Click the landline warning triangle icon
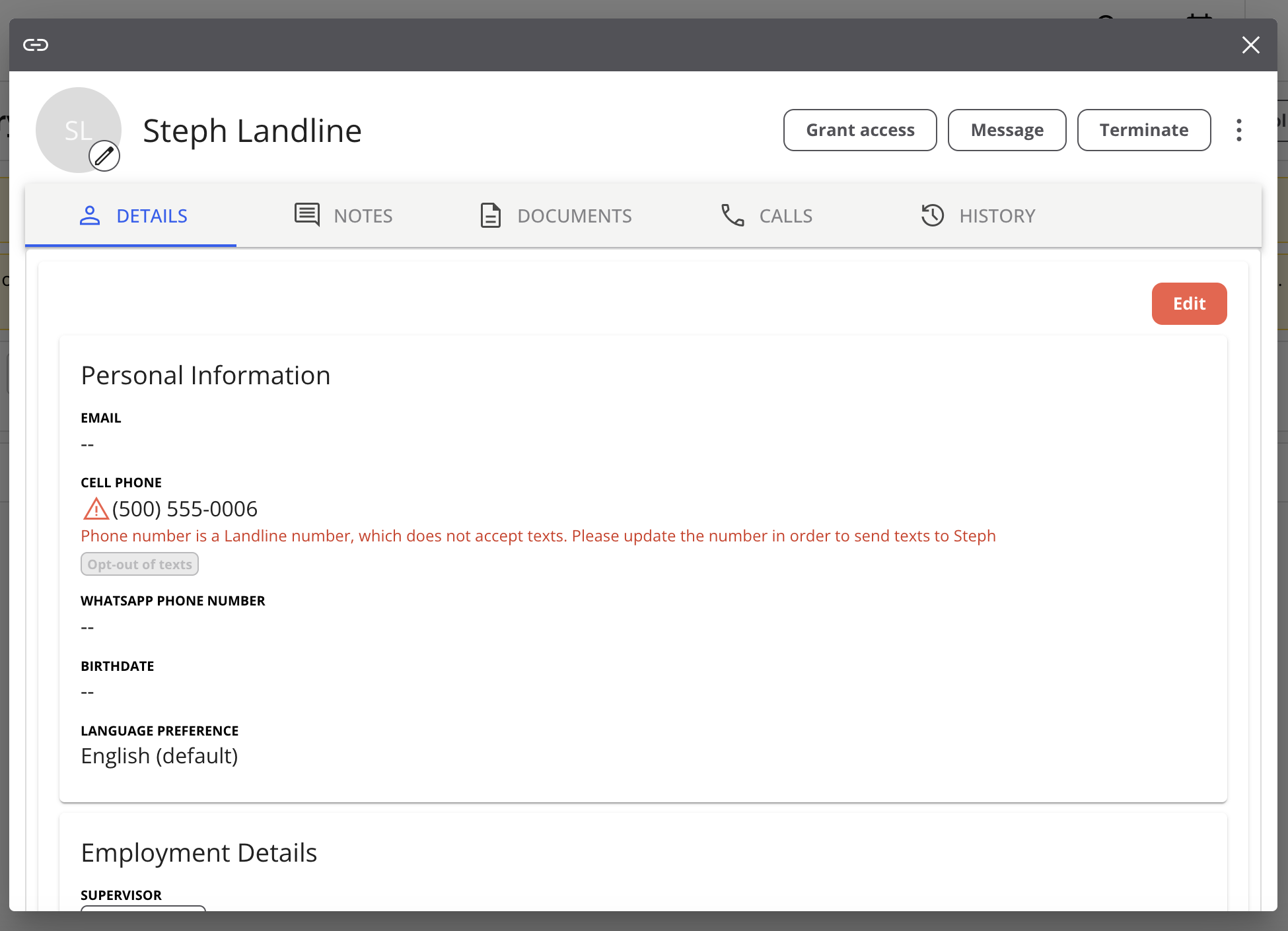 96,509
